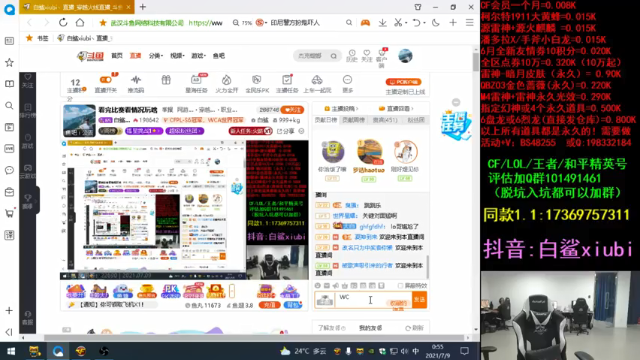Expand the 分类 navigation dropdown

coord(156,56)
